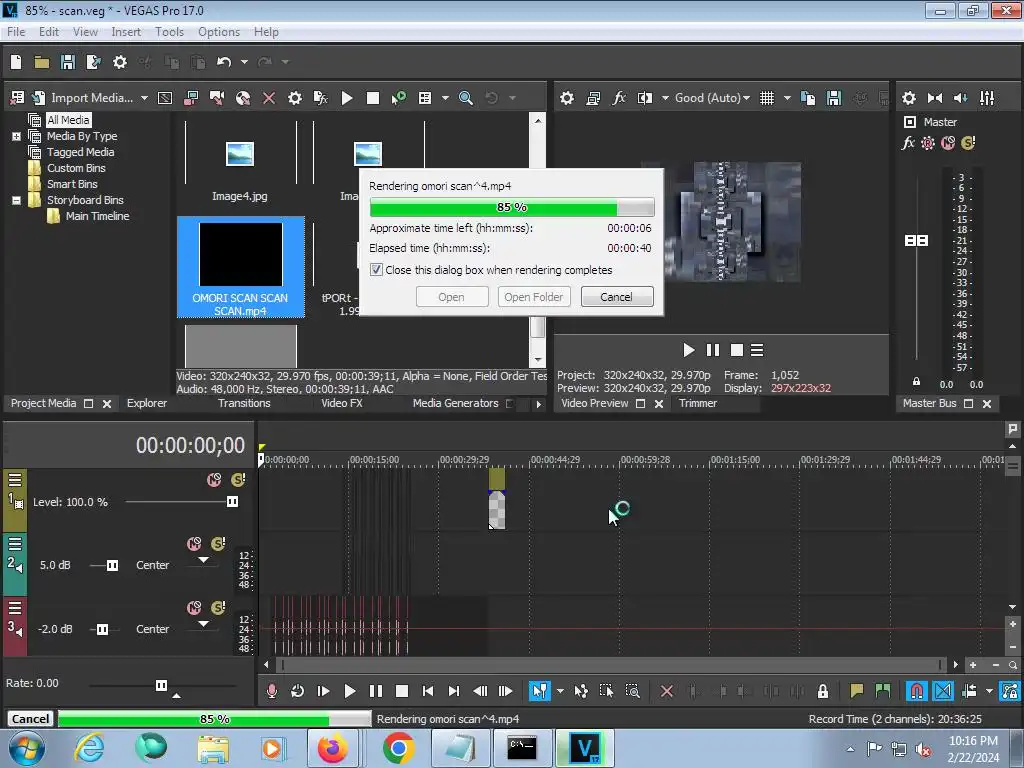Open the Video Preview settings gear
Image resolution: width=1024 pixels, height=768 pixels.
click(567, 98)
